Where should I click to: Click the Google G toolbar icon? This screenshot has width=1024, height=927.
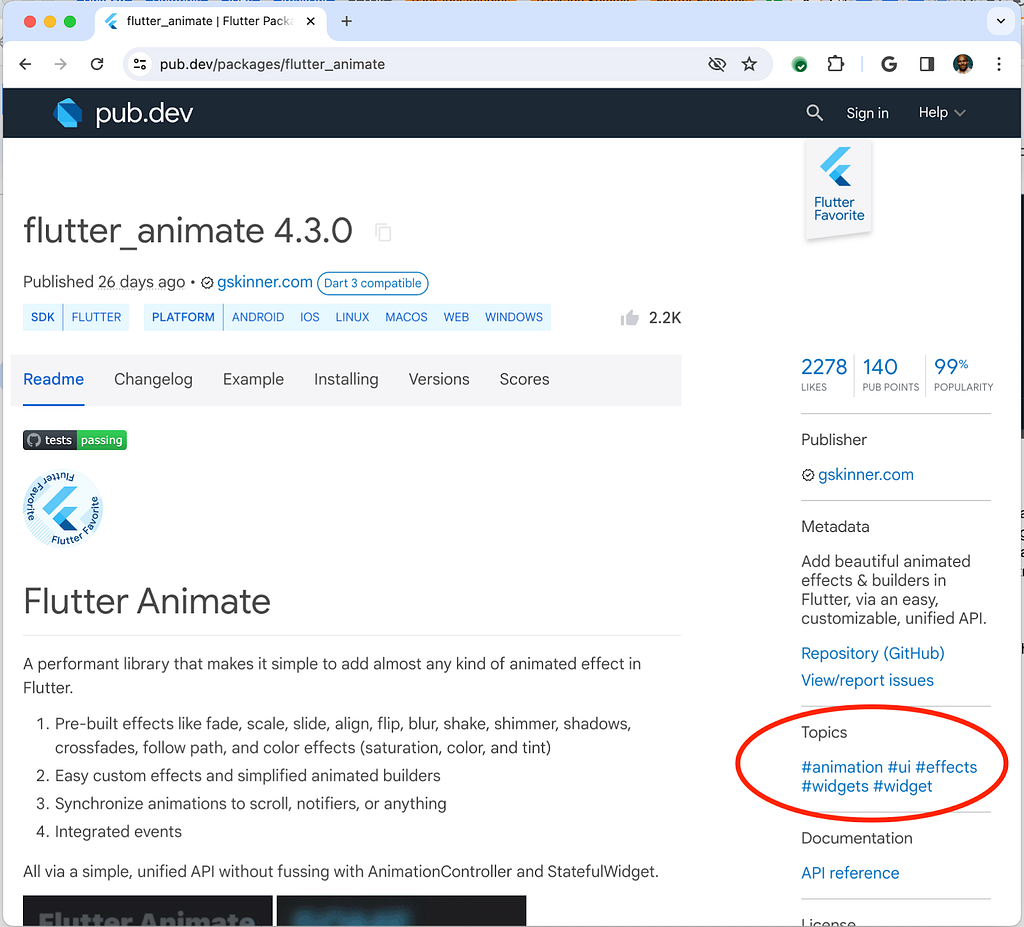pos(889,64)
